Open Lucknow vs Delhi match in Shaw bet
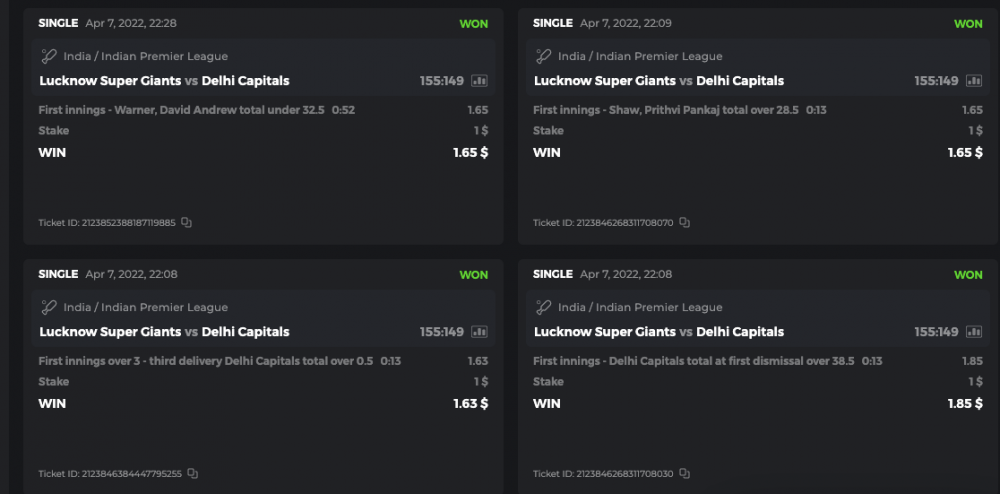This screenshot has height=494, width=1000. coord(658,81)
